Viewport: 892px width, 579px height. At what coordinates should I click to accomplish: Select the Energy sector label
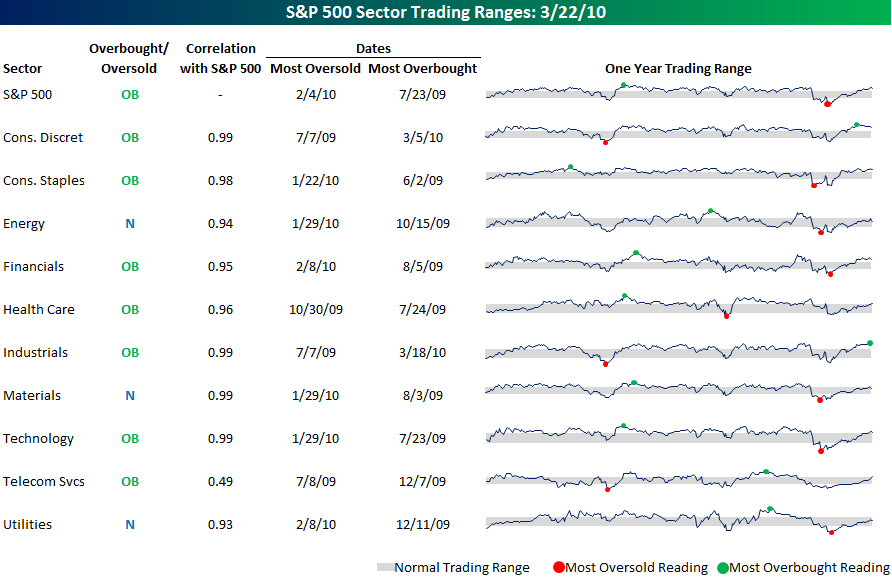coord(24,224)
